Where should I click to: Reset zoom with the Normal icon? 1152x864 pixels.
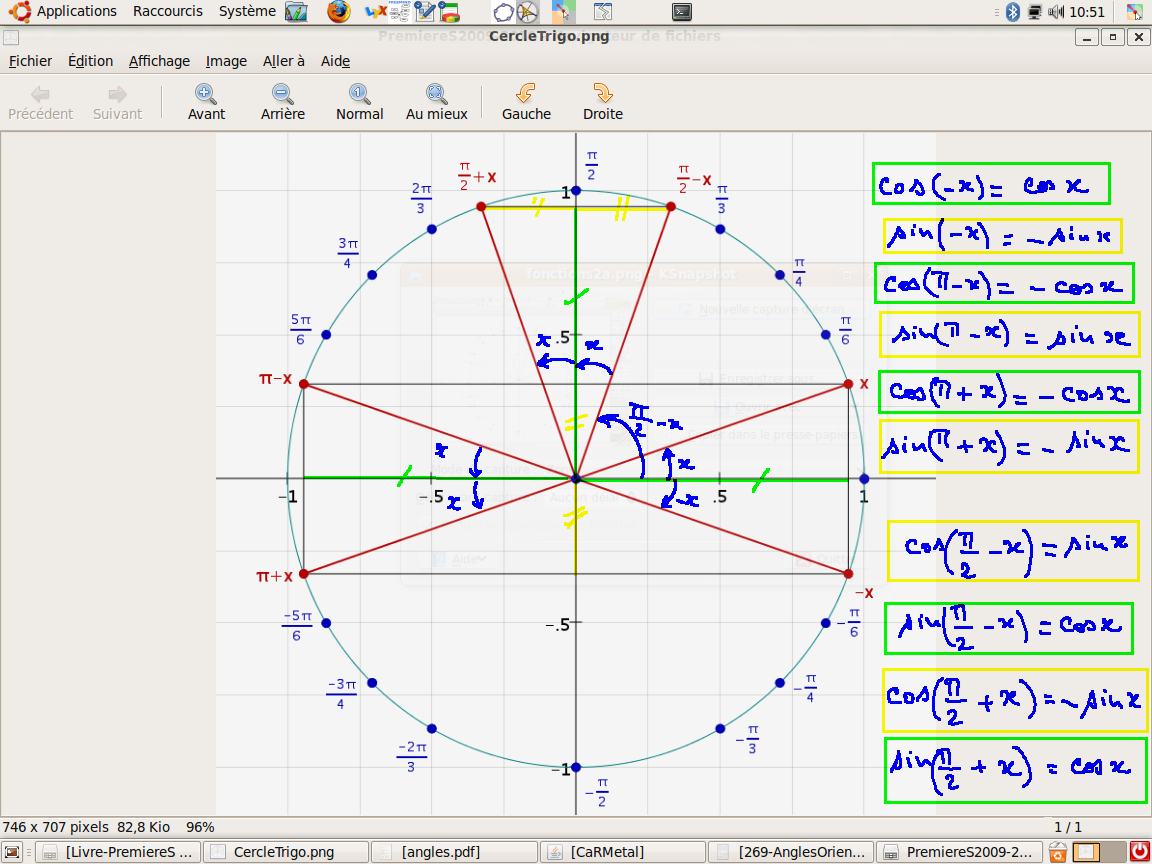[x=359, y=94]
